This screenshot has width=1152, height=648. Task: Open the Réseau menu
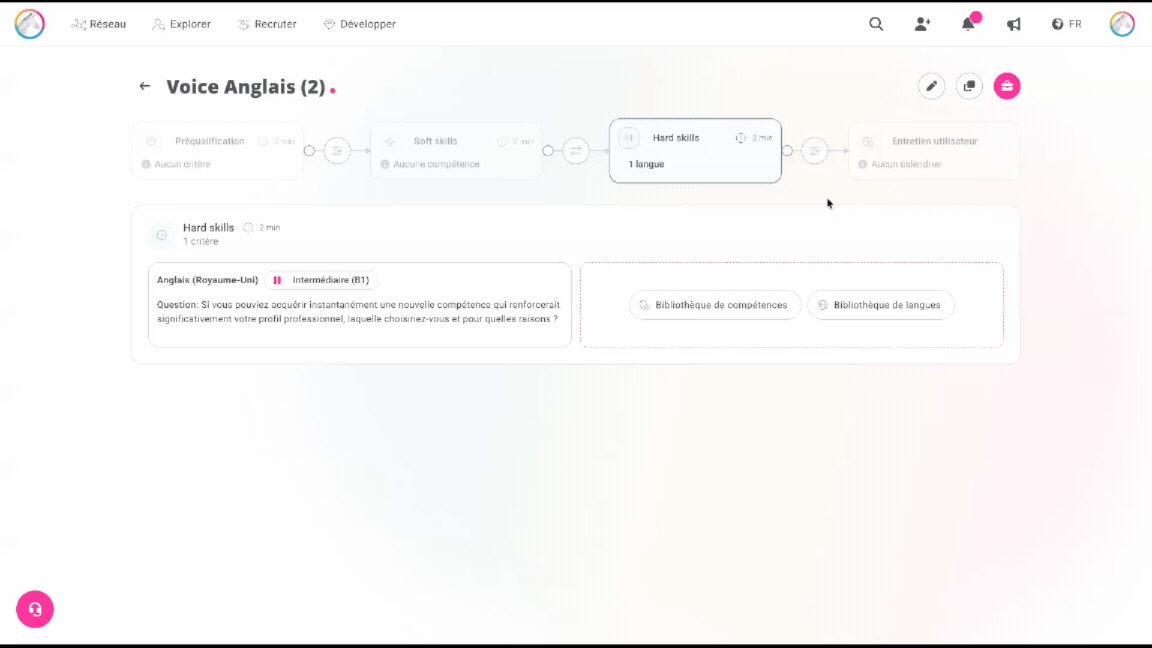pyautogui.click(x=98, y=24)
